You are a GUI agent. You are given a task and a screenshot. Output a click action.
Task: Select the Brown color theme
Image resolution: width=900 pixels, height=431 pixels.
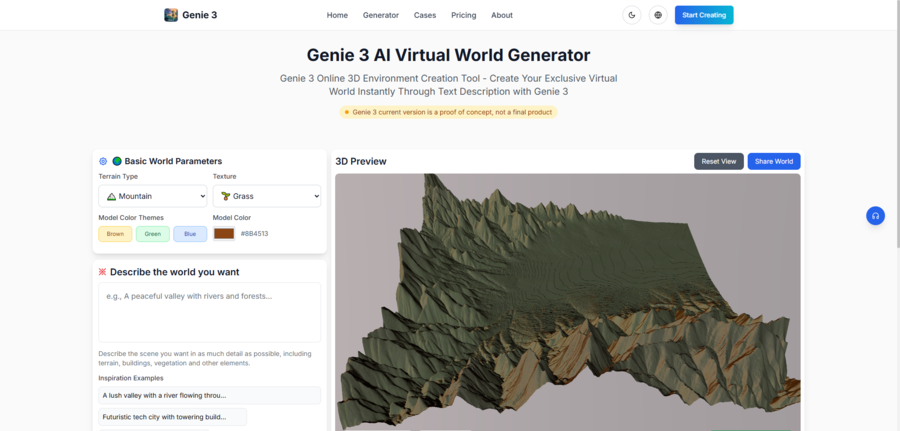point(115,234)
